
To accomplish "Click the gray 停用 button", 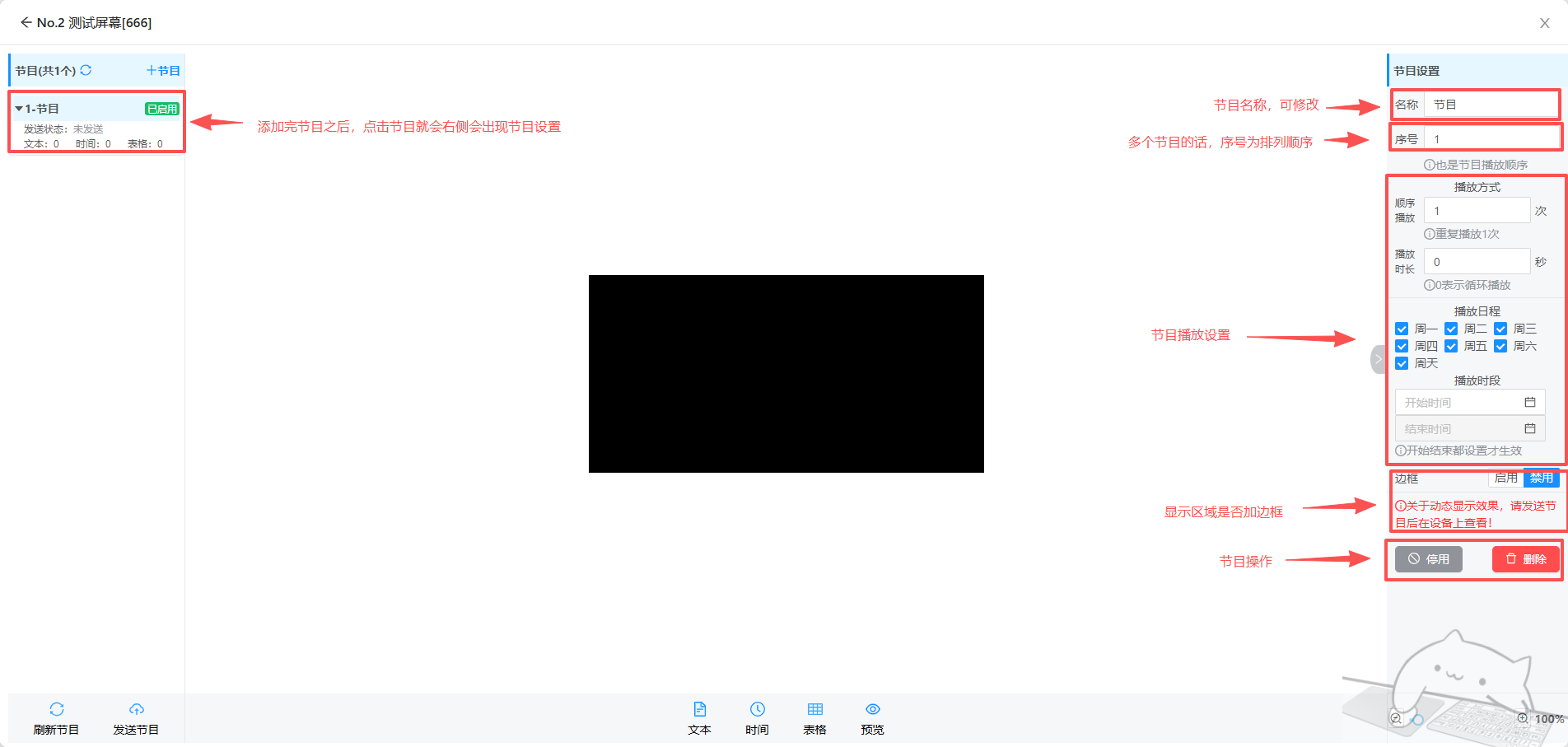I will (1428, 559).
